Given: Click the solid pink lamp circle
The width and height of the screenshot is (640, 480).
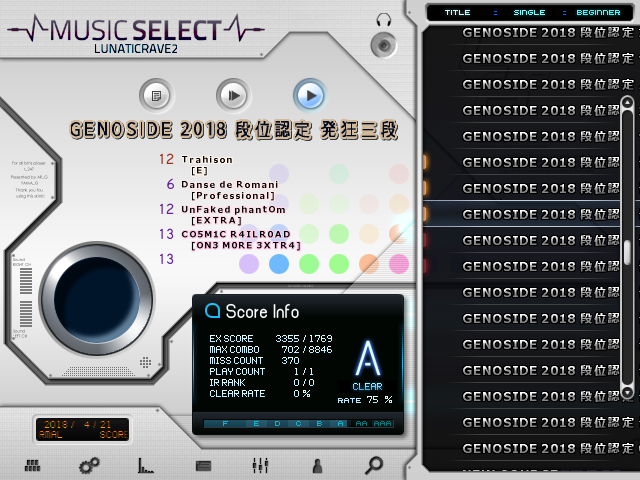Looking at the screenshot, I should click(399, 264).
